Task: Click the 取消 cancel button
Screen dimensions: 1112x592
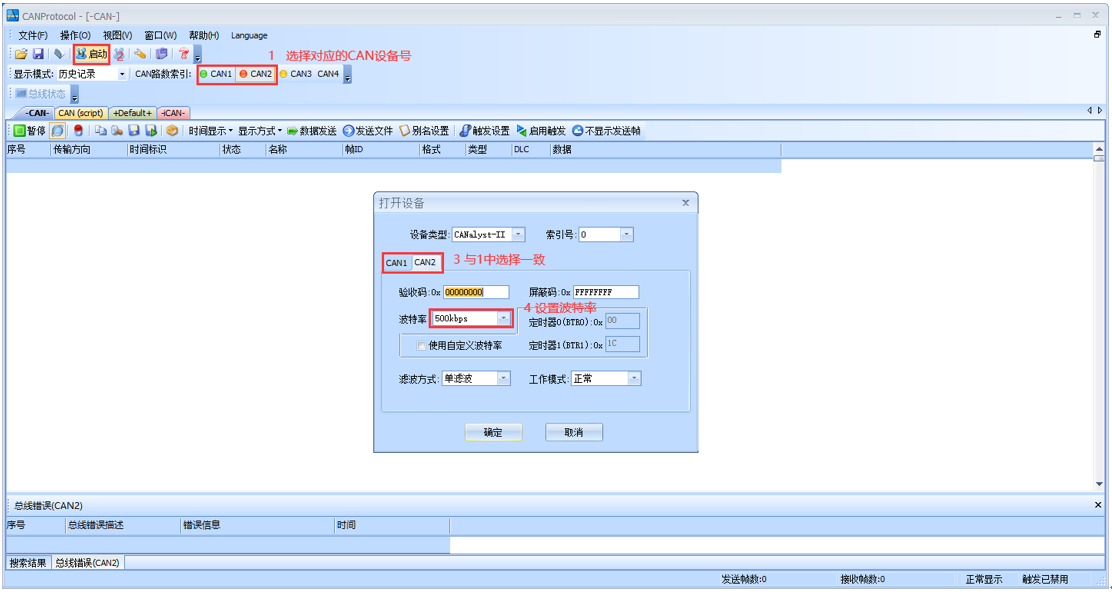Action: pos(574,432)
